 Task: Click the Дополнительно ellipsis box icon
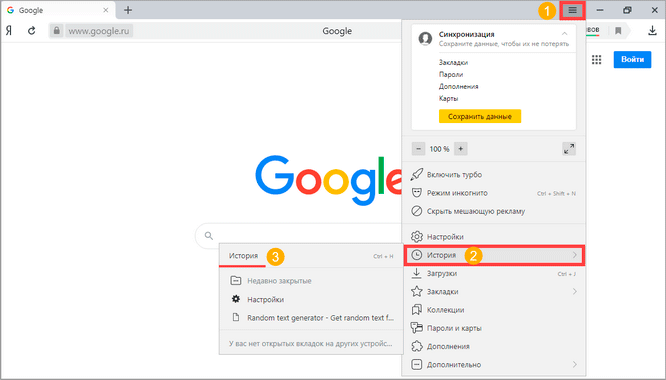click(417, 364)
